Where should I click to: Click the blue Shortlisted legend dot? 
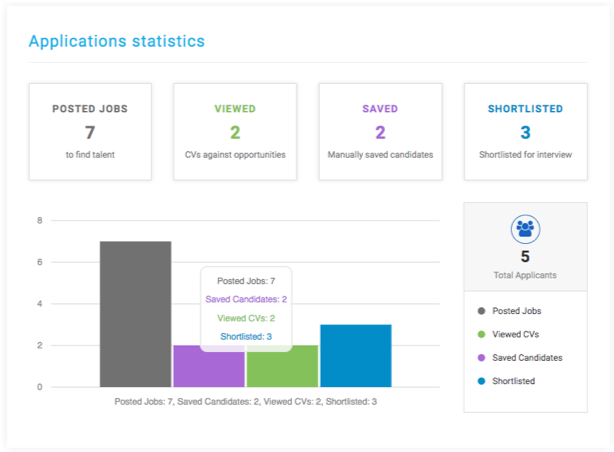click(x=482, y=380)
